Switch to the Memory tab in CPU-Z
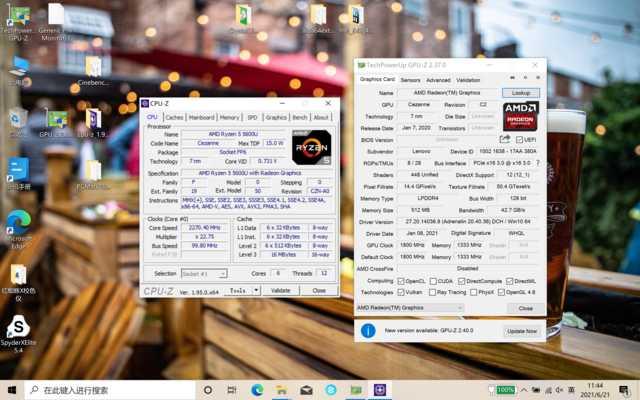 pos(229,118)
